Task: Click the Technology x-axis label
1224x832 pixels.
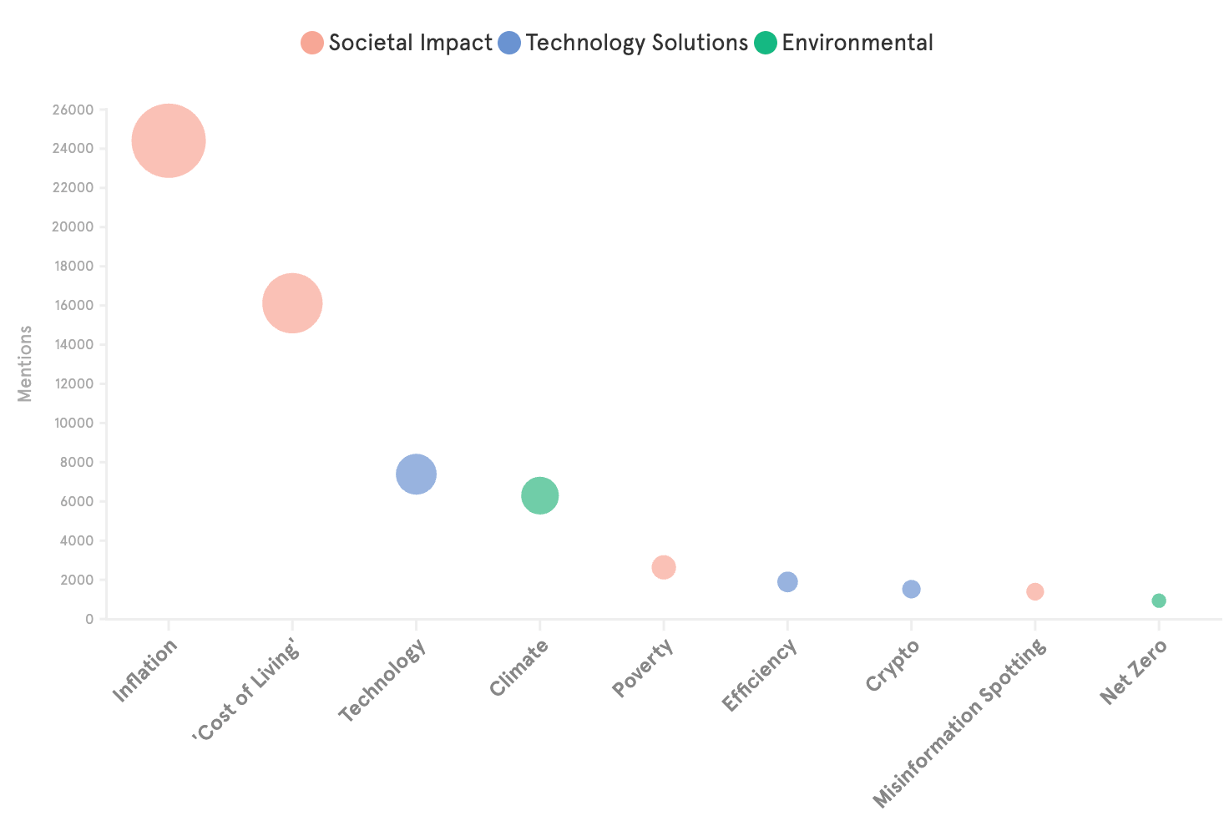Action: tap(383, 680)
